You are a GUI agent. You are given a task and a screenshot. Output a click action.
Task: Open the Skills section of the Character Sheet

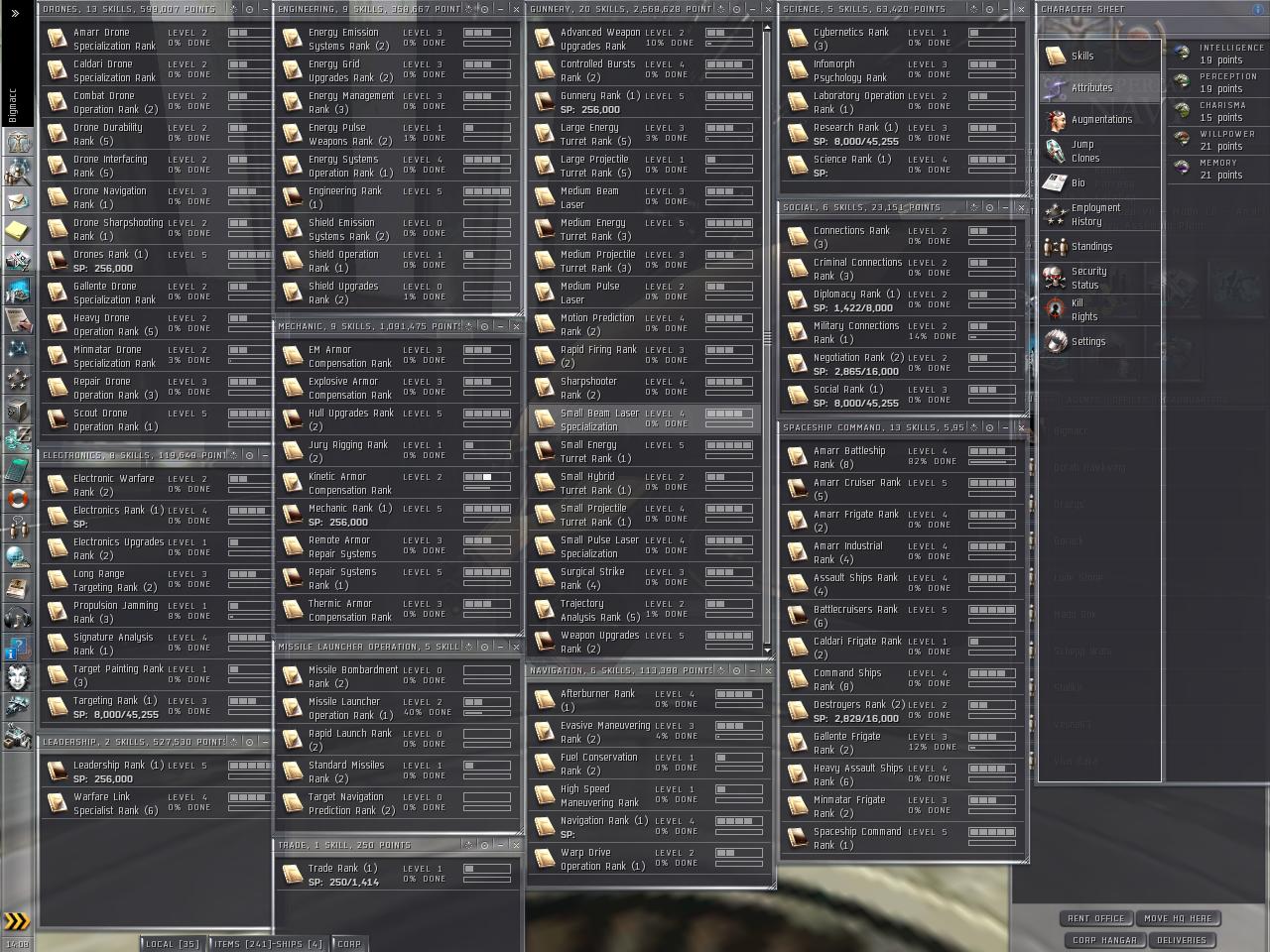(1099, 57)
